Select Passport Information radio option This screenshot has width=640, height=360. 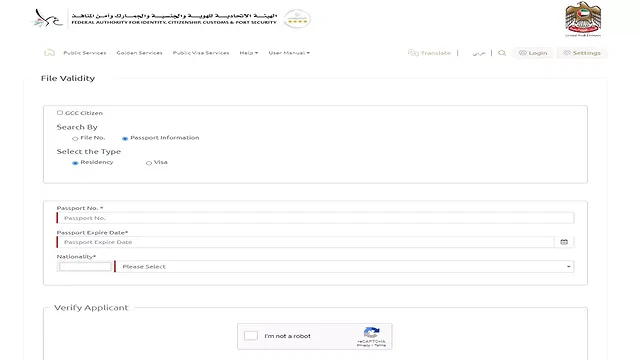click(125, 139)
